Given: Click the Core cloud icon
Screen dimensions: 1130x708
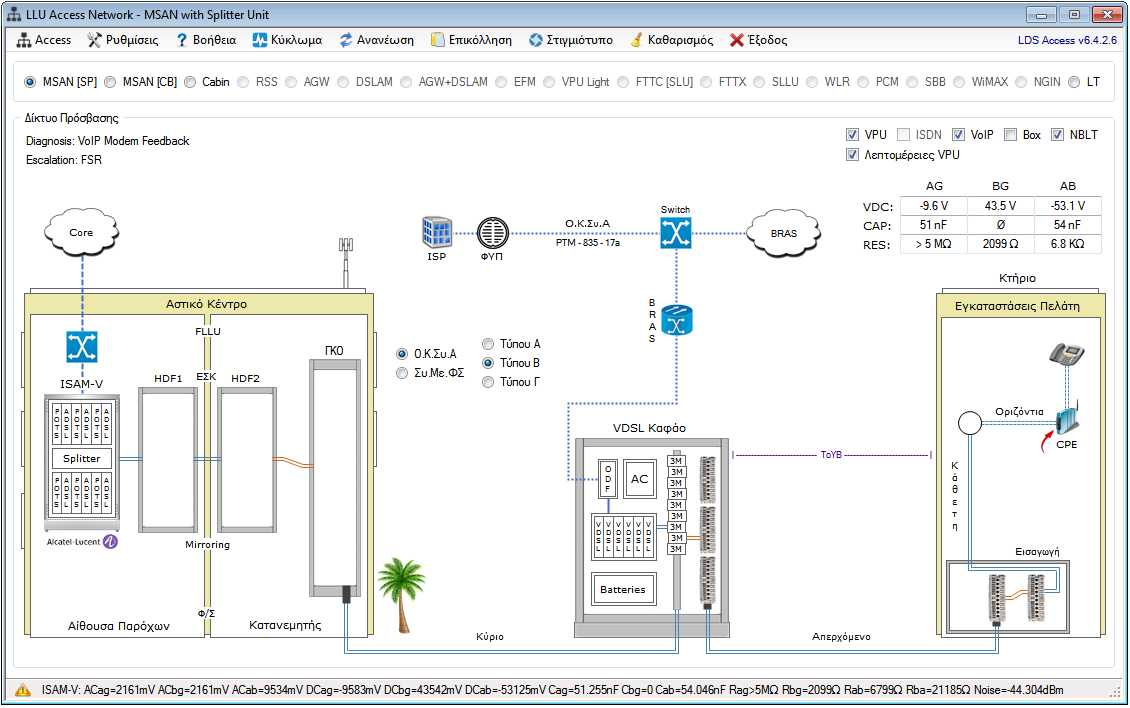Looking at the screenshot, I should click(81, 232).
